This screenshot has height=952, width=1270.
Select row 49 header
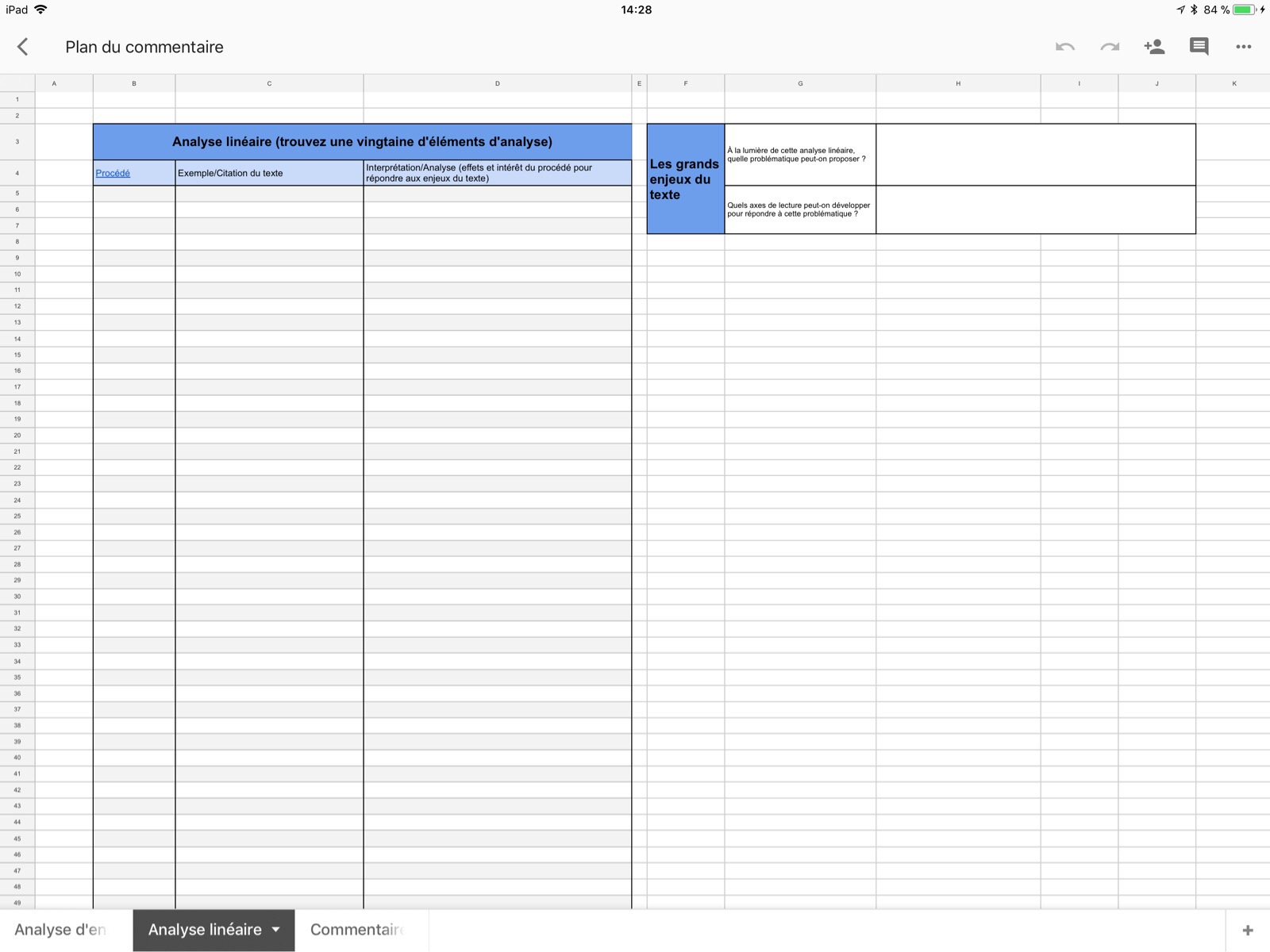[17, 903]
